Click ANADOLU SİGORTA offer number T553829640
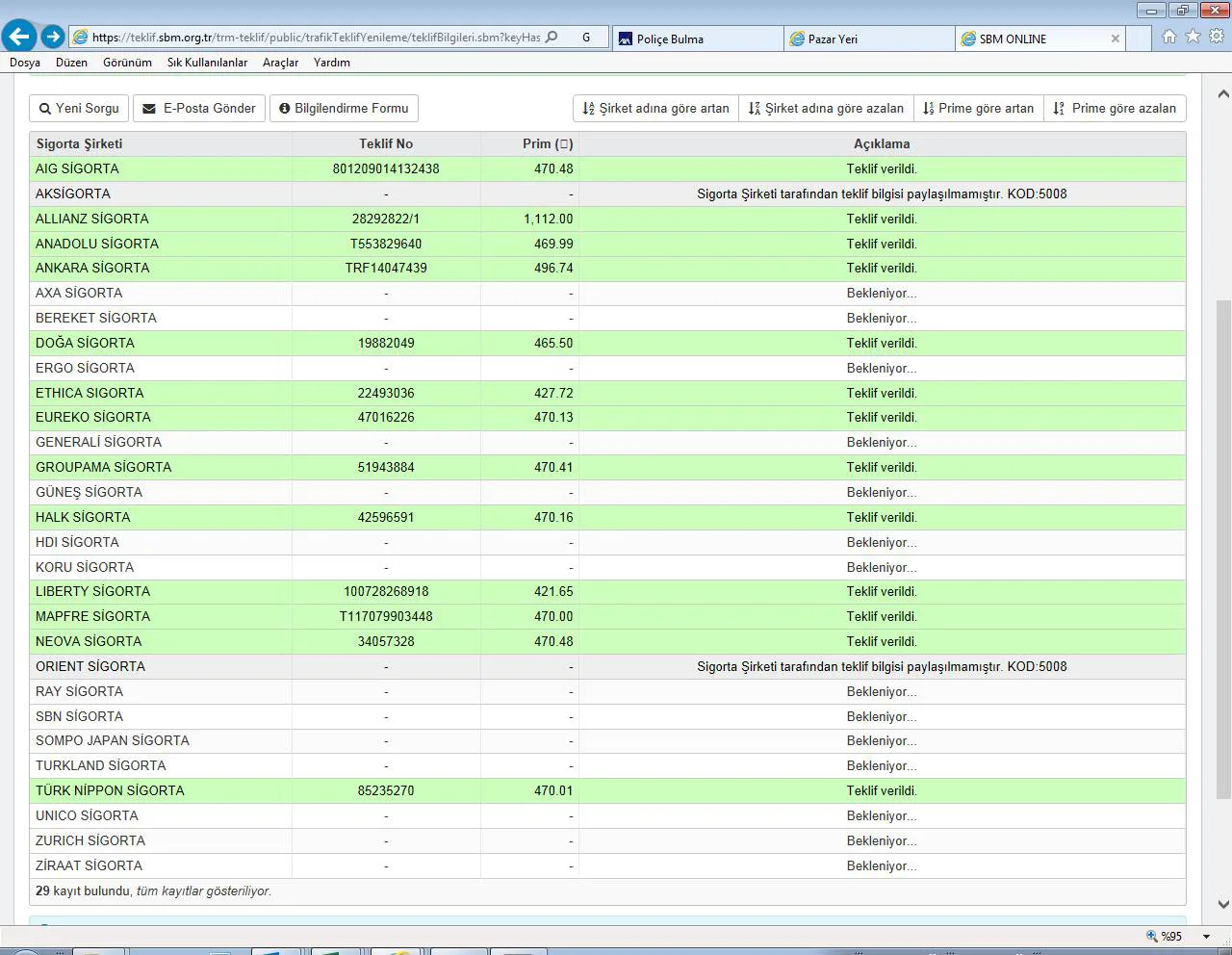This screenshot has height=955, width=1232. 386,244
